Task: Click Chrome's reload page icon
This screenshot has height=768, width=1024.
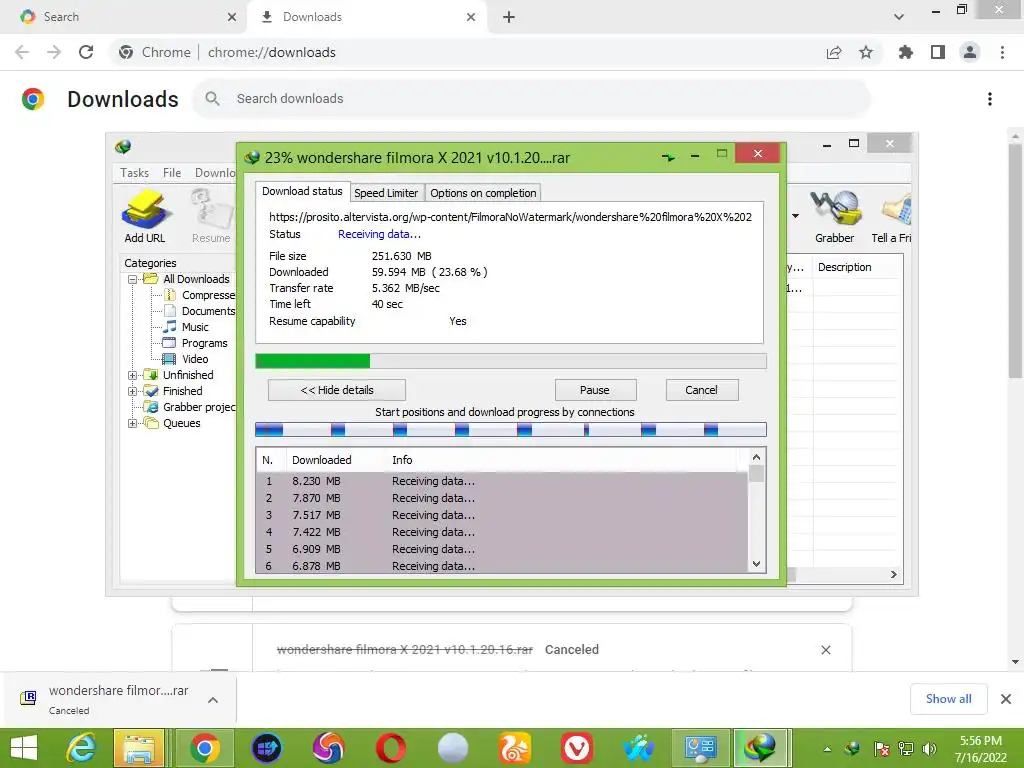Action: tap(86, 52)
